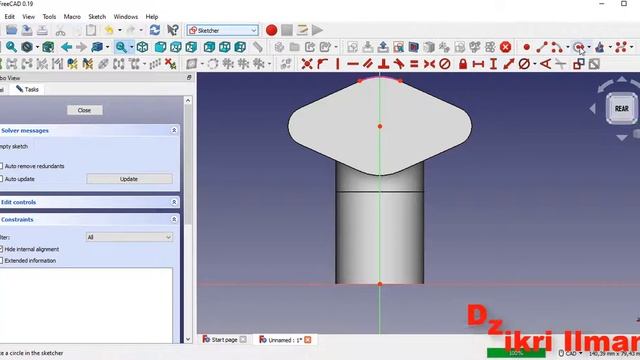Select the Create point tool
Image resolution: width=640 pixels, height=360 pixels.
coord(527,47)
